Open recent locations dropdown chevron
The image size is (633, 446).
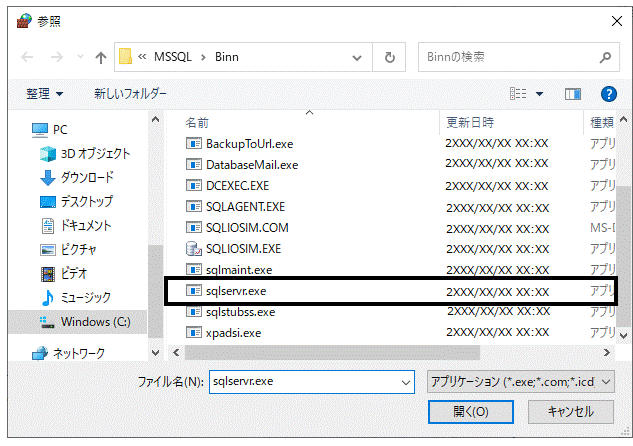click(80, 57)
